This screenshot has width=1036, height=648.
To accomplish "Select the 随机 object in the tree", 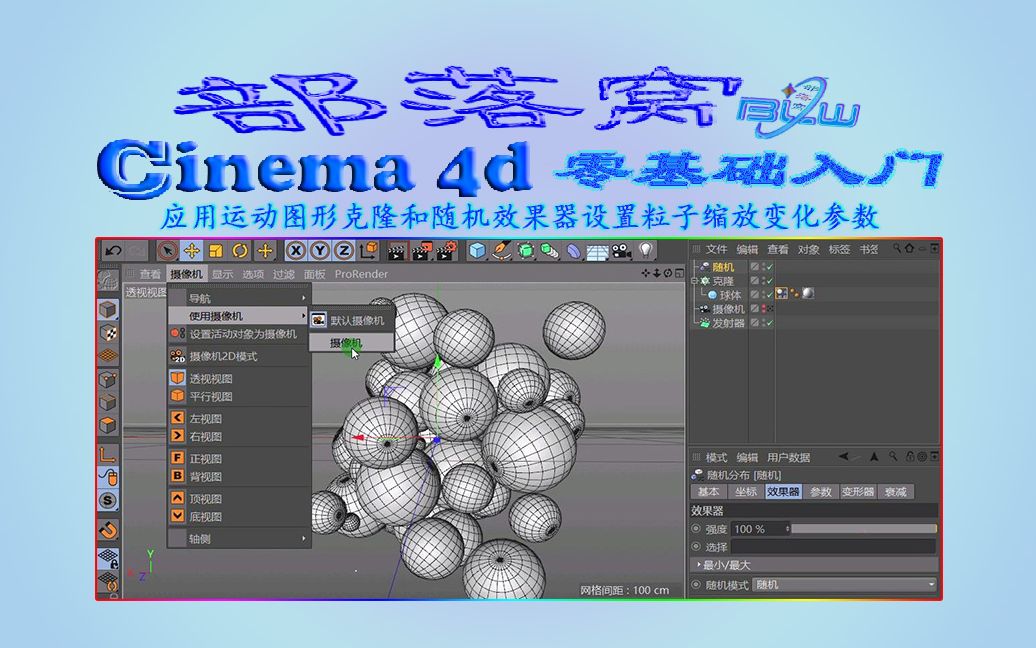I will 723,267.
